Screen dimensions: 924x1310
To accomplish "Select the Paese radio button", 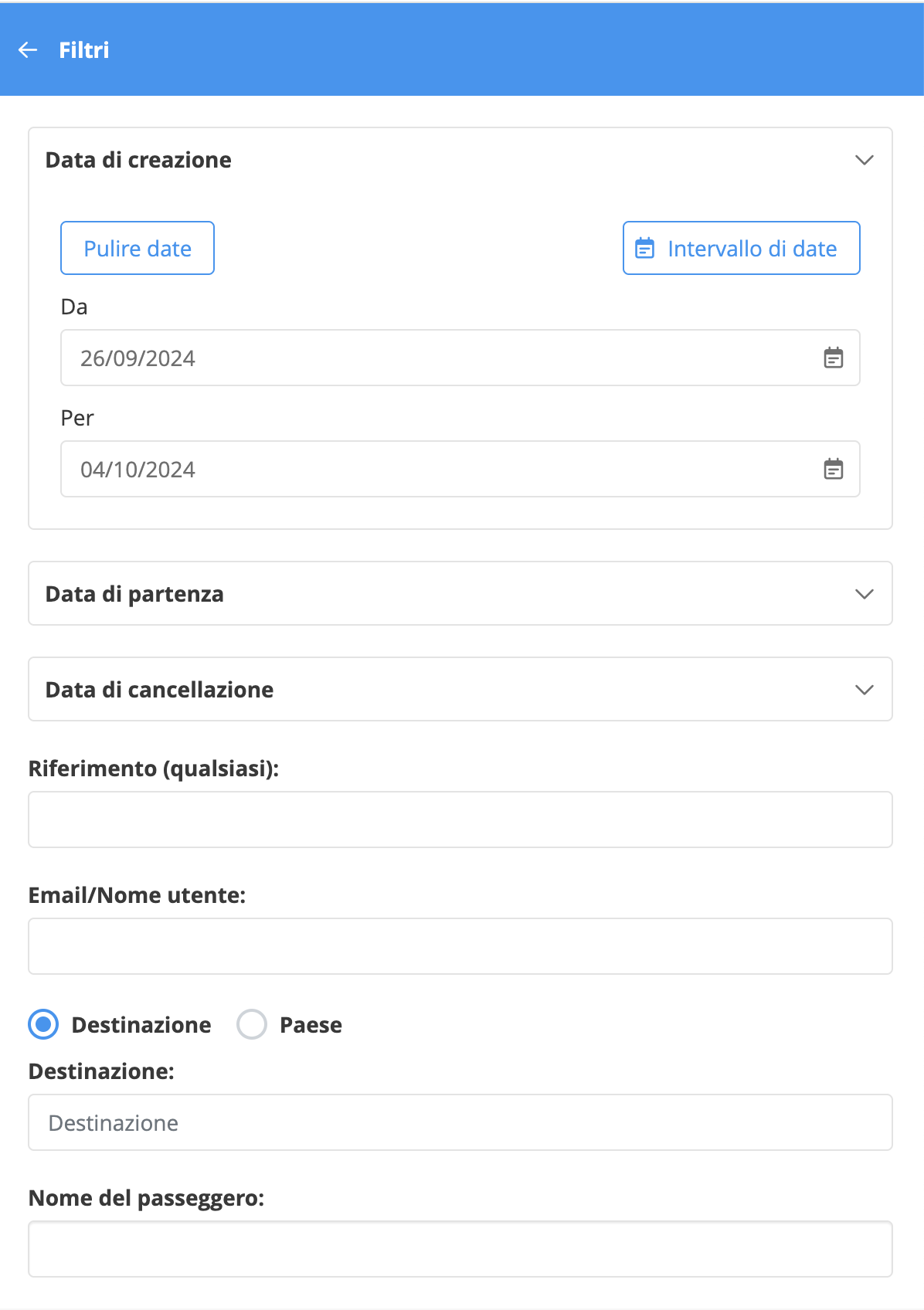I will pyautogui.click(x=252, y=1024).
